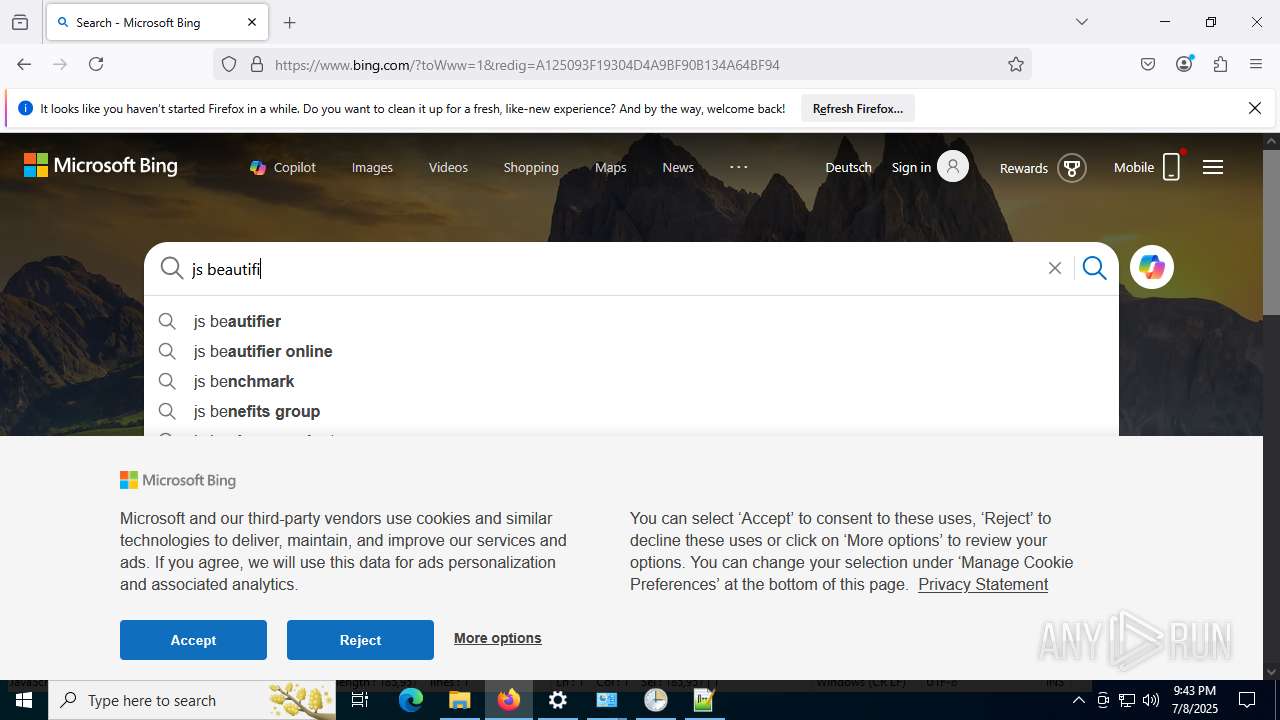Open the Firefox application menu
Screen dimensions: 1280x720
click(x=1256, y=64)
